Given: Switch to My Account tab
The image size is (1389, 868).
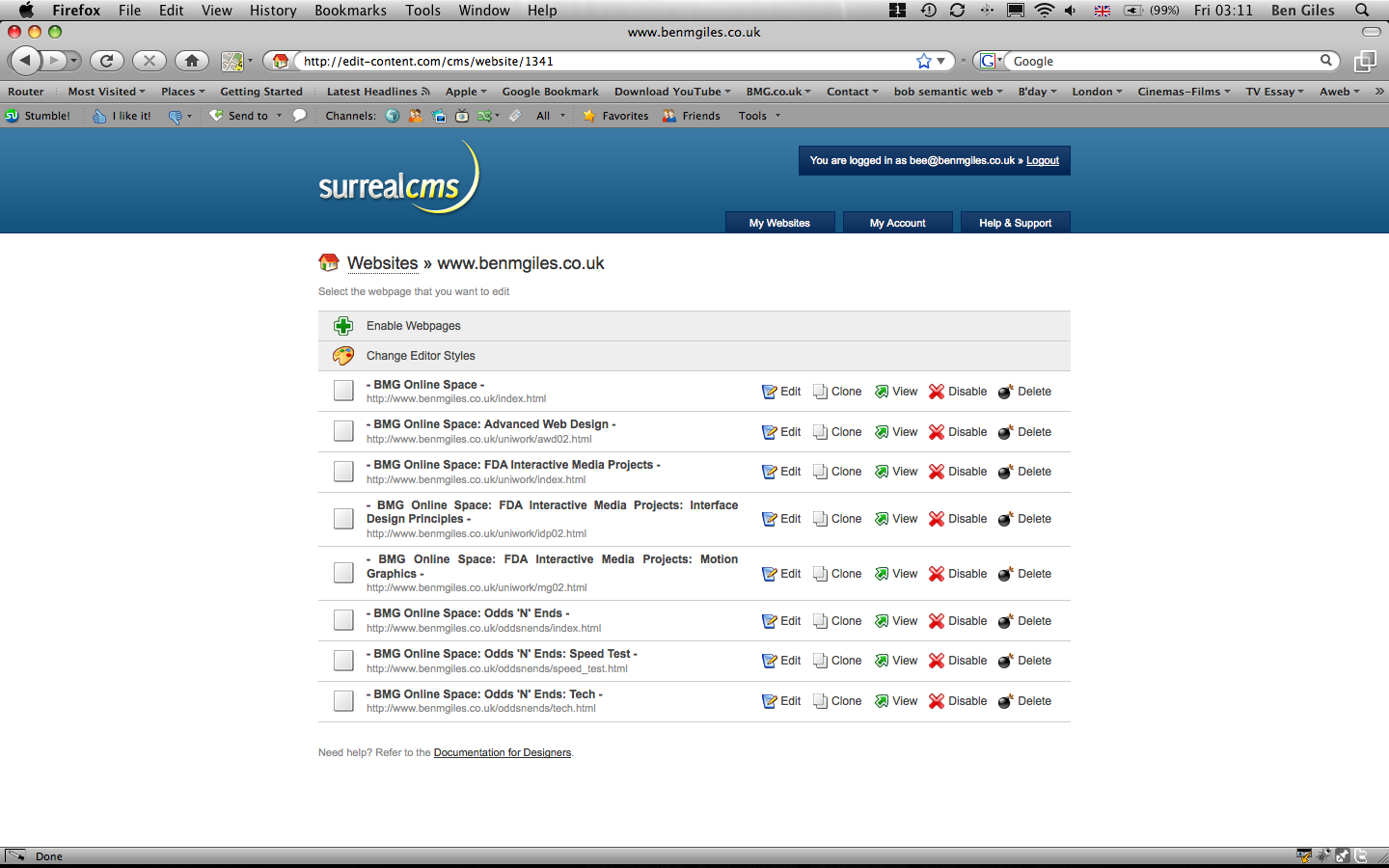Looking at the screenshot, I should [897, 223].
